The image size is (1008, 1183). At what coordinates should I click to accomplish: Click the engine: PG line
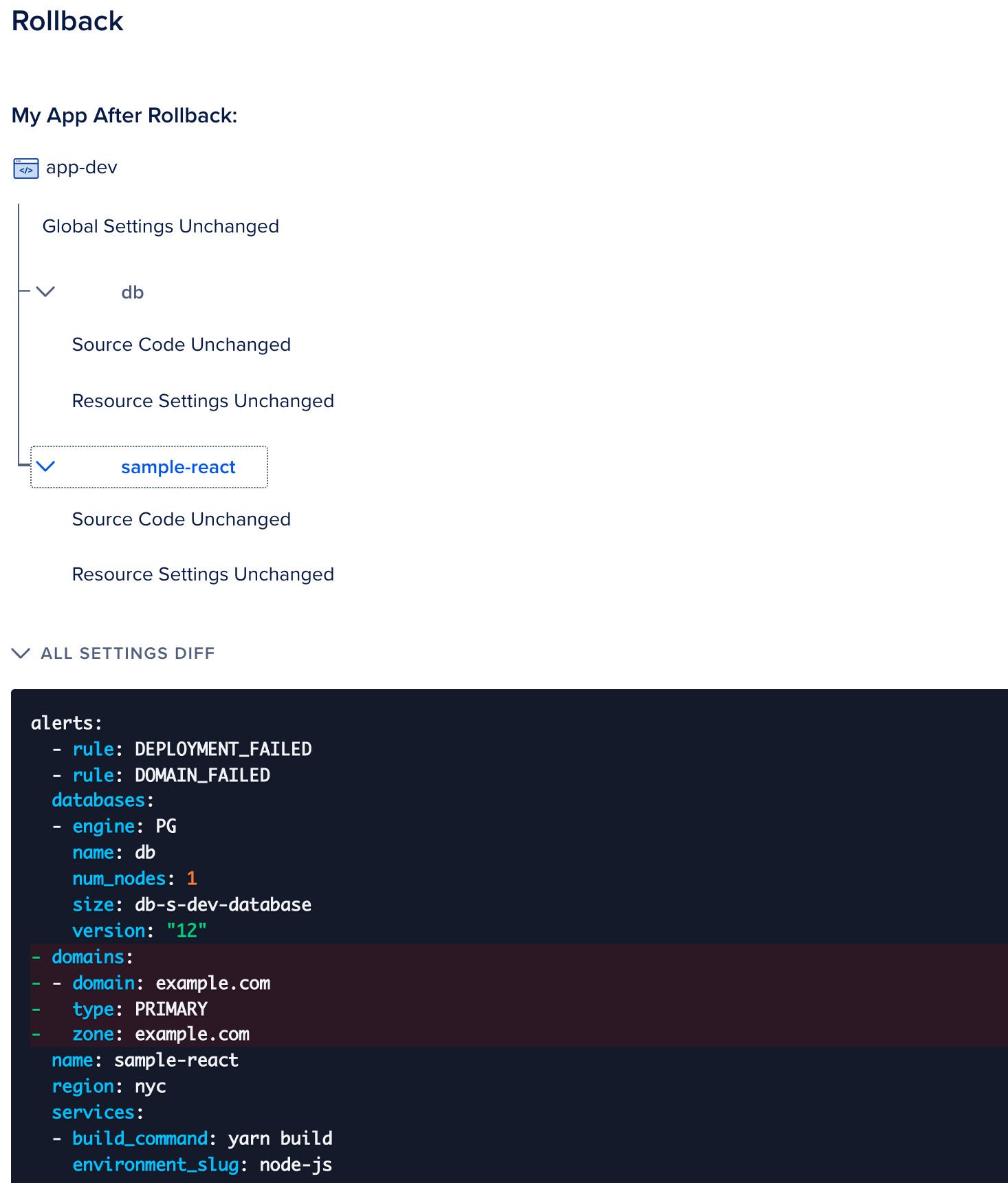[x=115, y=826]
